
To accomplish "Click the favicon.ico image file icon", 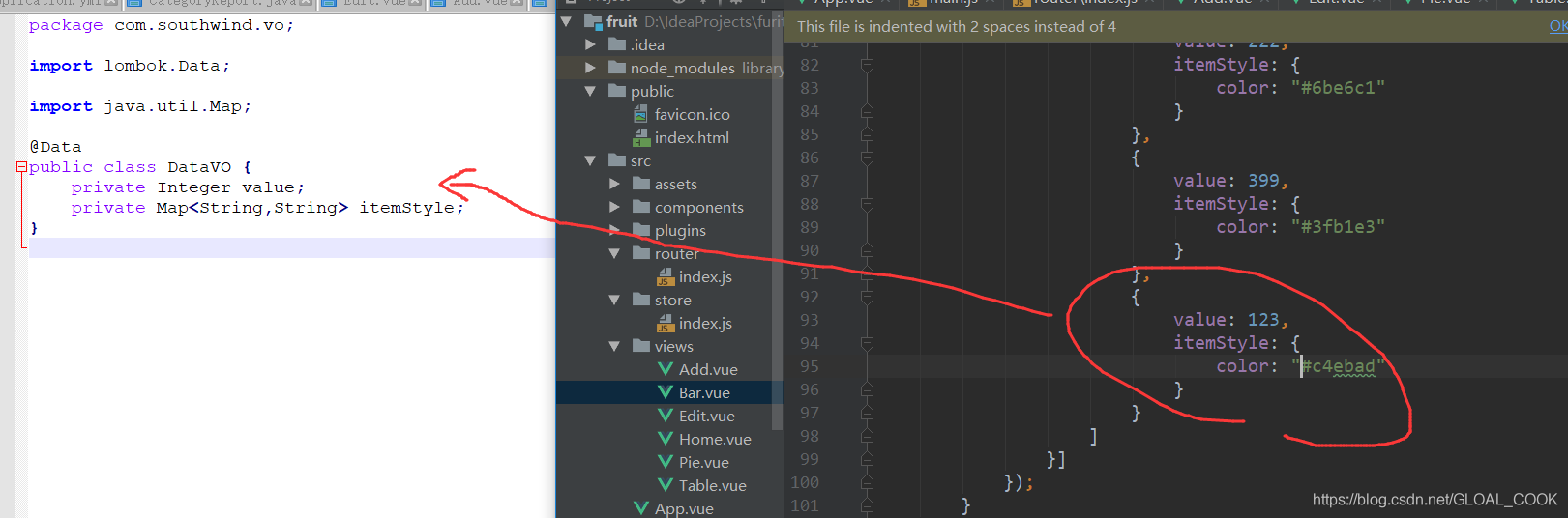I will [640, 114].
